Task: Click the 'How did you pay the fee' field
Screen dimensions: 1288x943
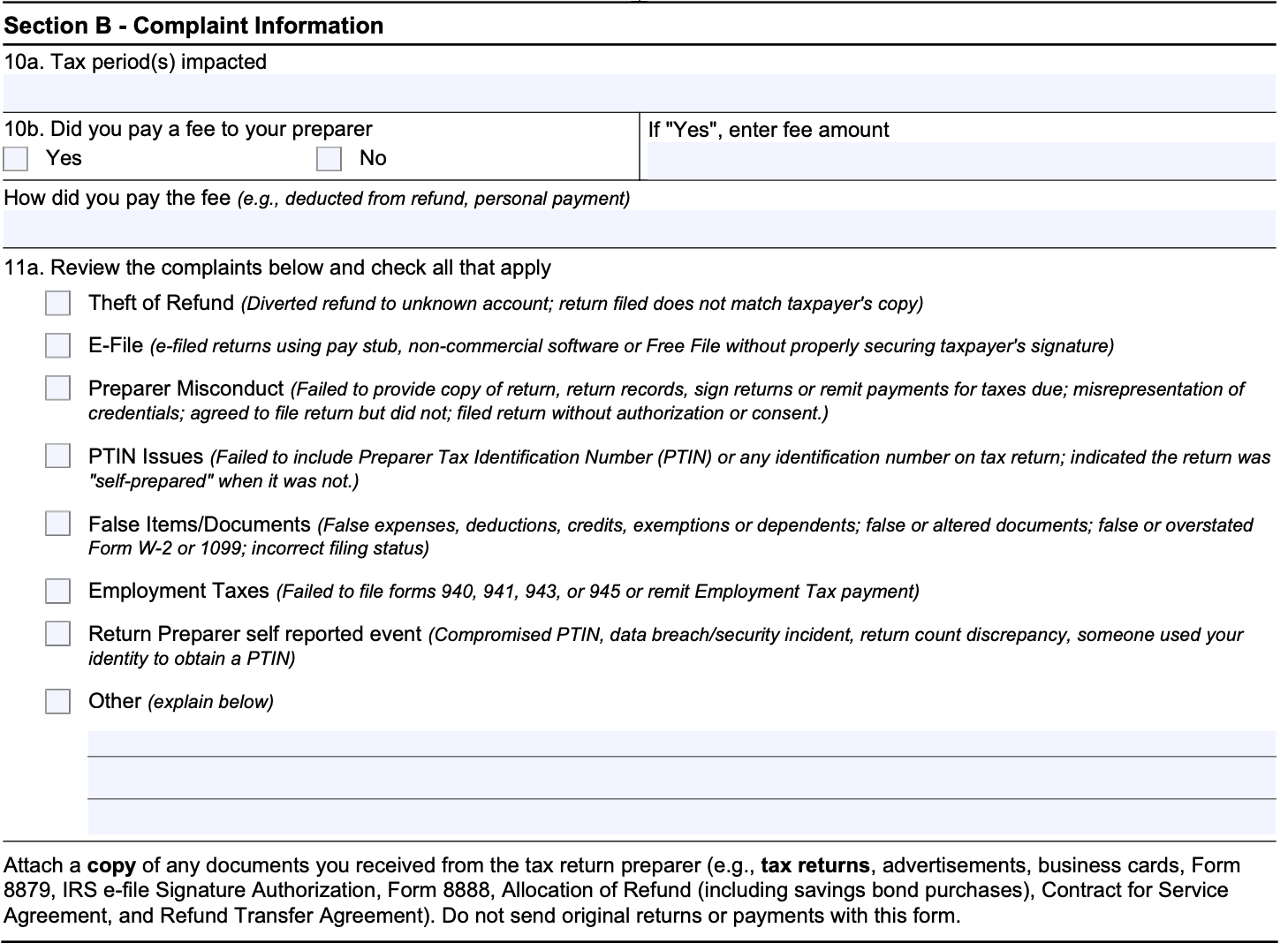Action: pyautogui.click(x=639, y=229)
